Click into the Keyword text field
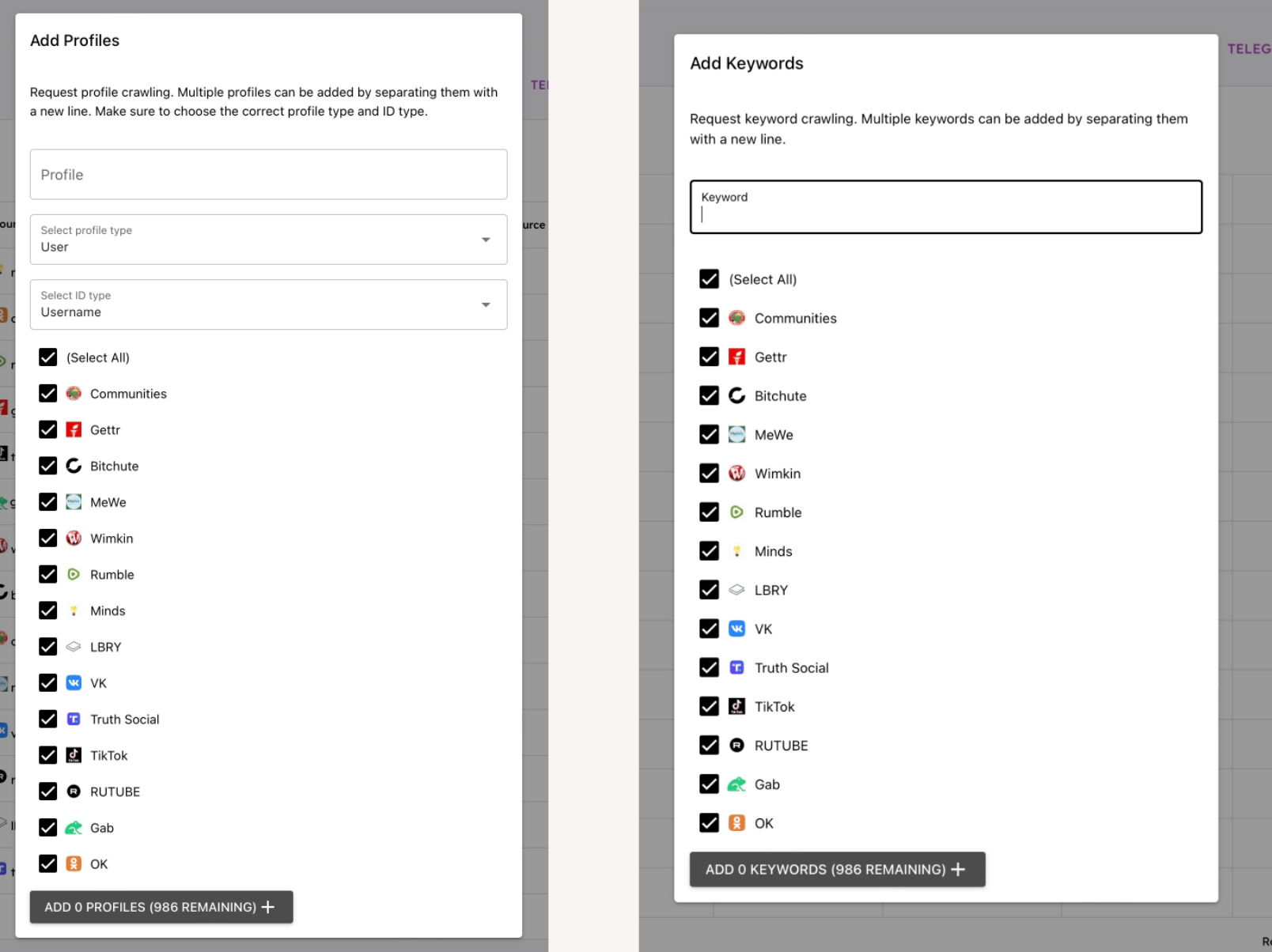Image resolution: width=1272 pixels, height=952 pixels. [946, 207]
